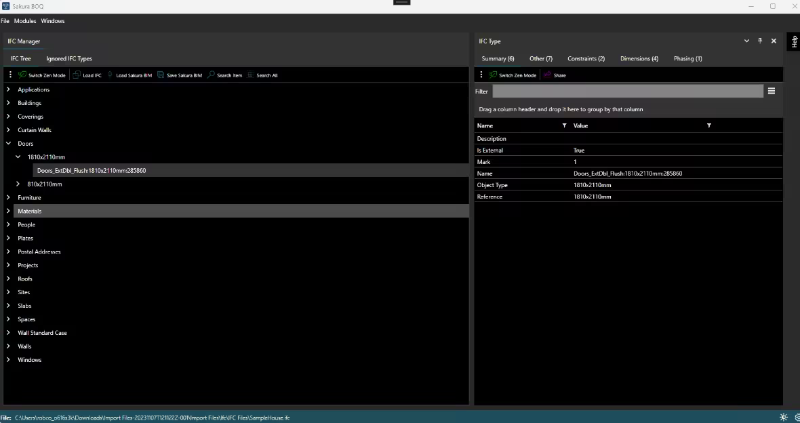
Task: Click Save Sakura BIM icon
Action: [160, 75]
